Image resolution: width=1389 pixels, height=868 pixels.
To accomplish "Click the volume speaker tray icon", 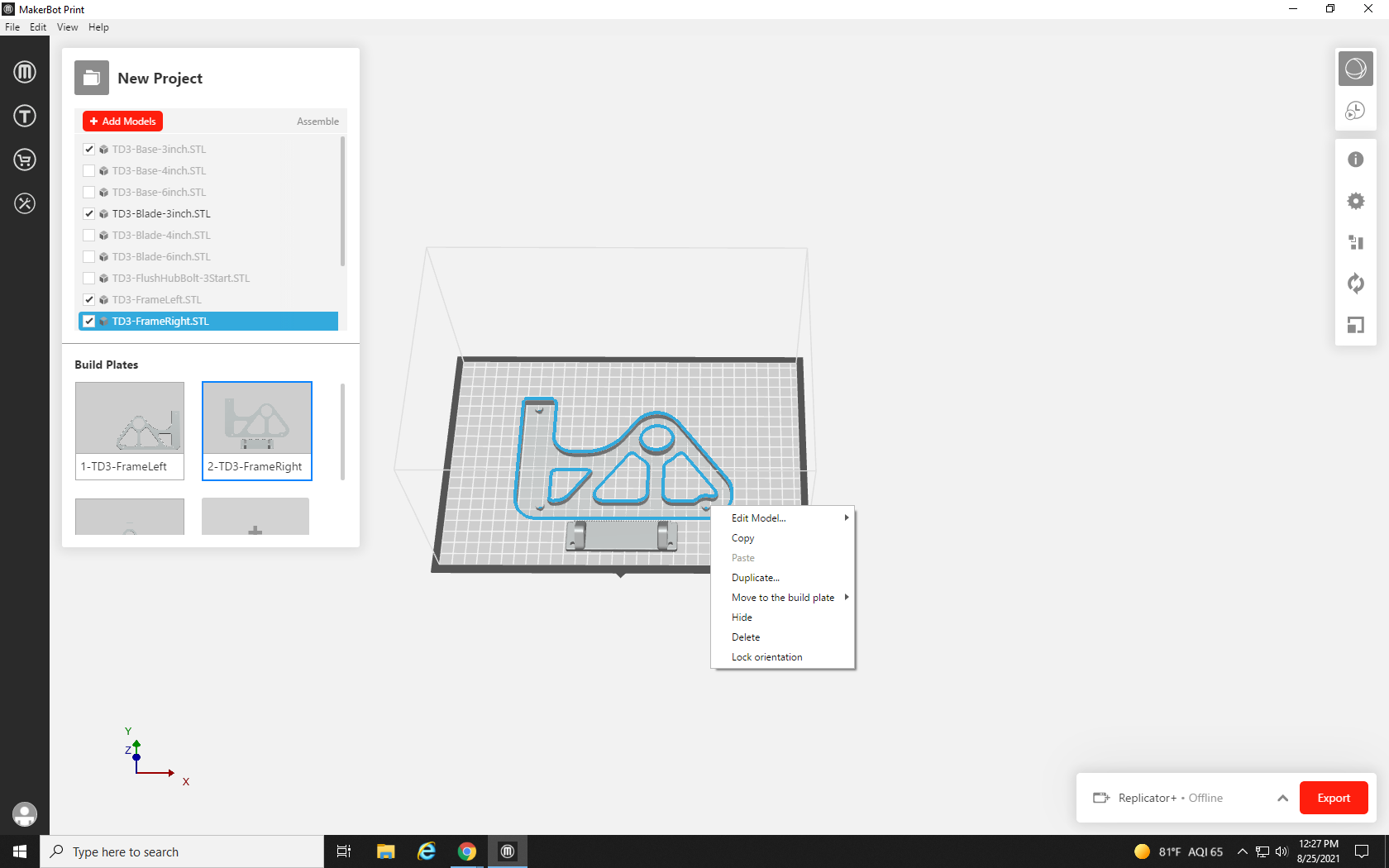I will (1282, 851).
